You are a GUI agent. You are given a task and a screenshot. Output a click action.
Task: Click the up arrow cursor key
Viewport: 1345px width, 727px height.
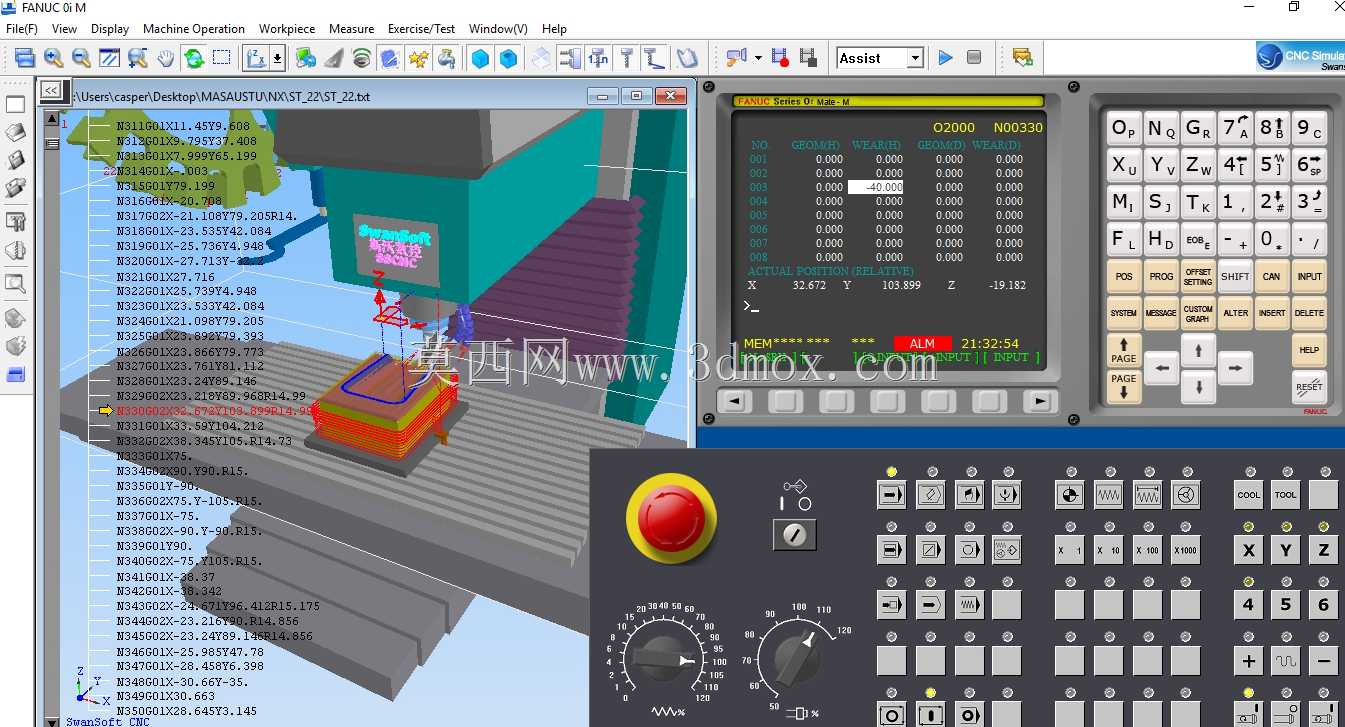1198,350
